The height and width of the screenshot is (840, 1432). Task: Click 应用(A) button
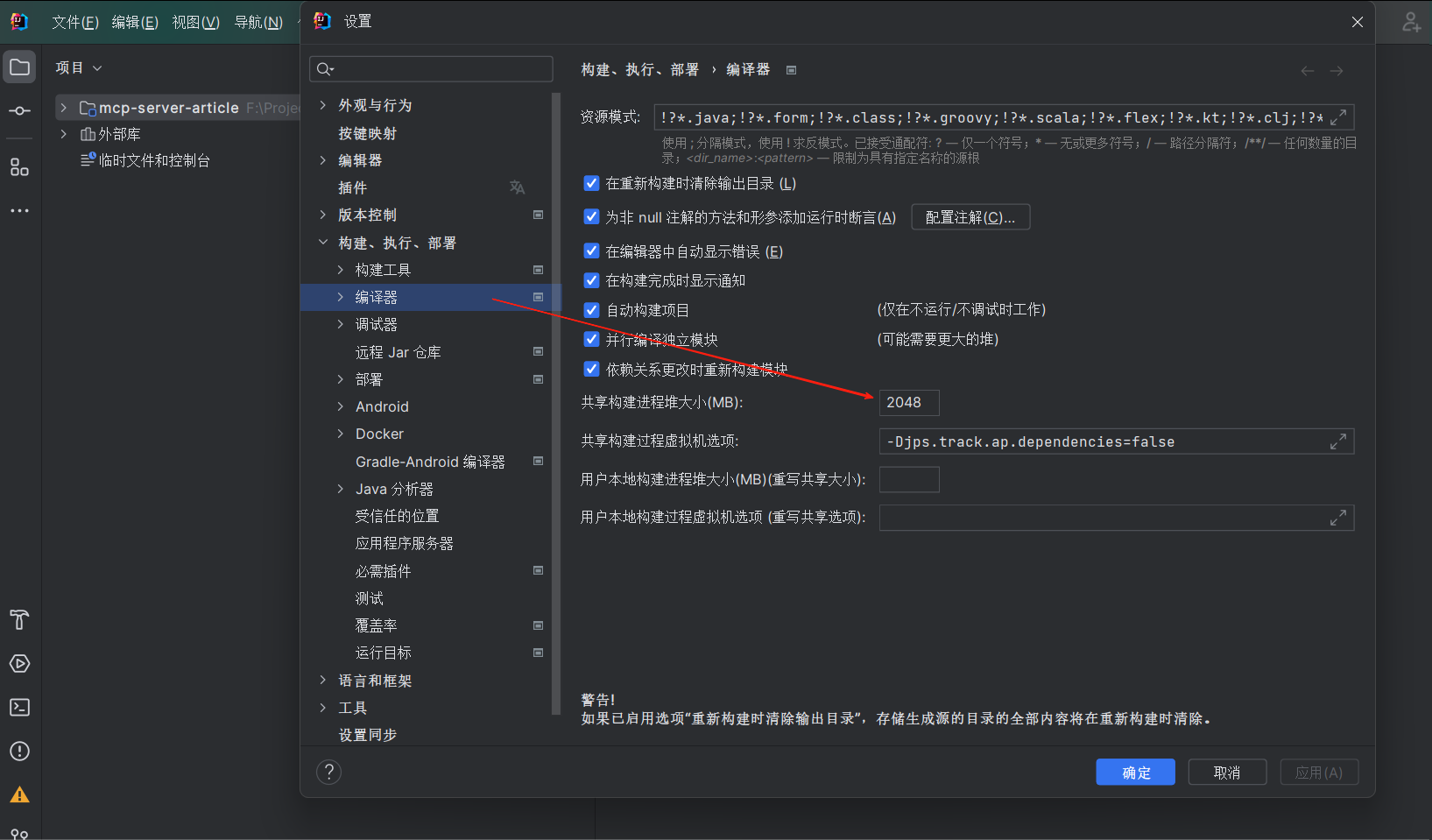1319,773
